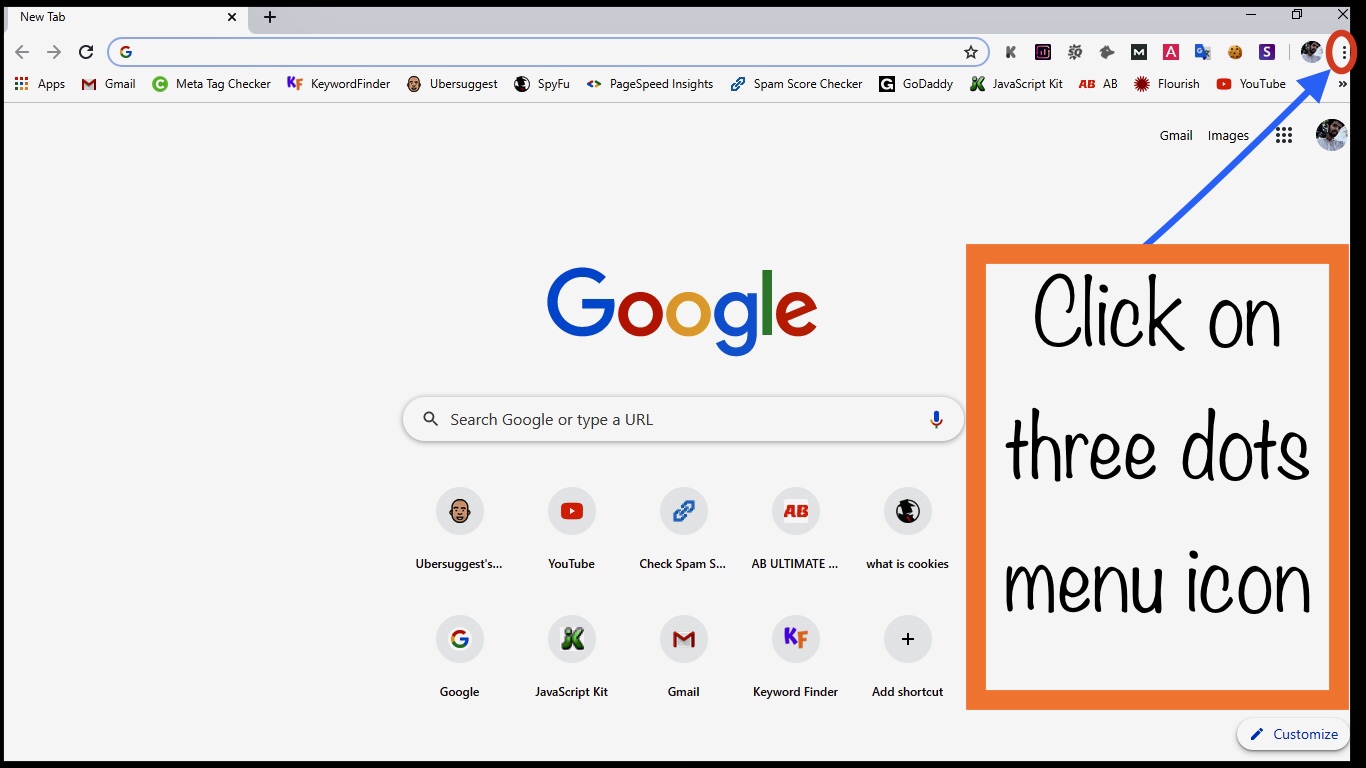1366x768 pixels.
Task: Click the Customize button
Action: coord(1293,734)
